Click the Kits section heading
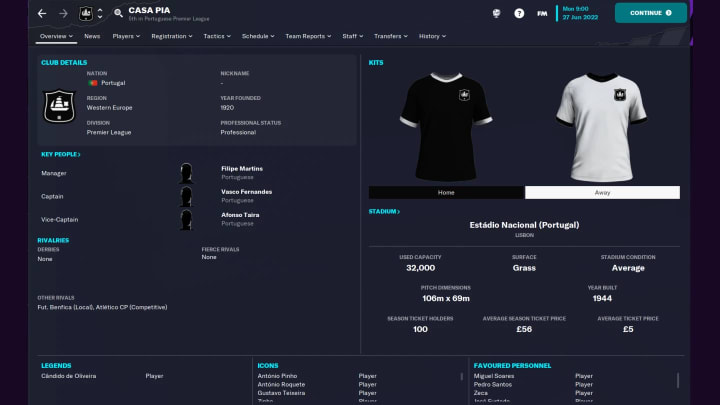The height and width of the screenshot is (405, 720). [x=376, y=62]
